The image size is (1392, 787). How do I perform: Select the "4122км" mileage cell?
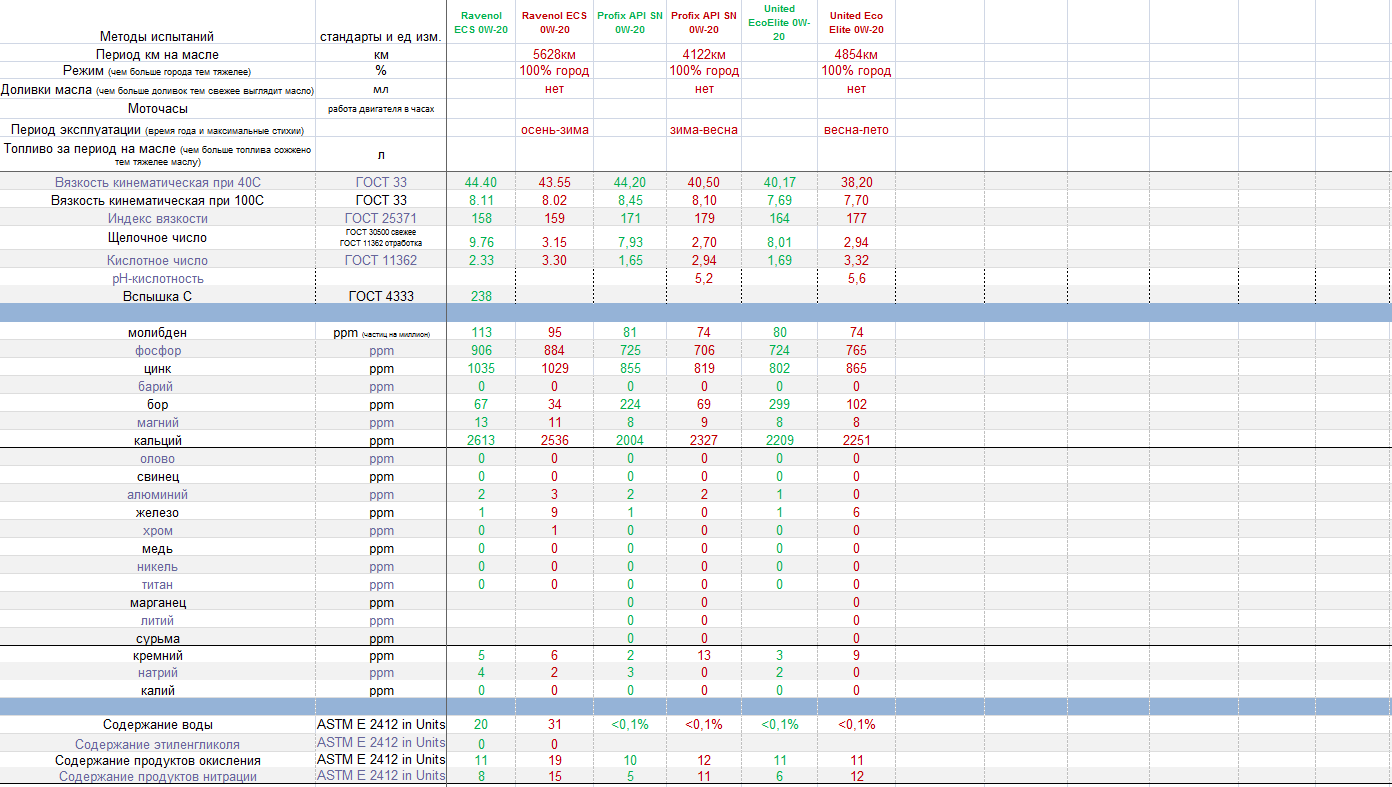(x=704, y=54)
